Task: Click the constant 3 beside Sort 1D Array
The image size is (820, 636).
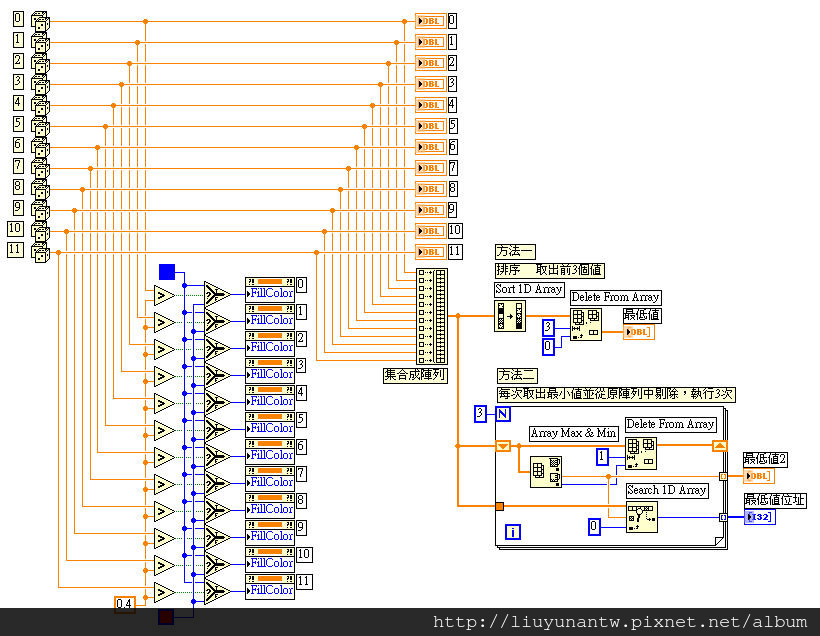Action: coord(548,328)
